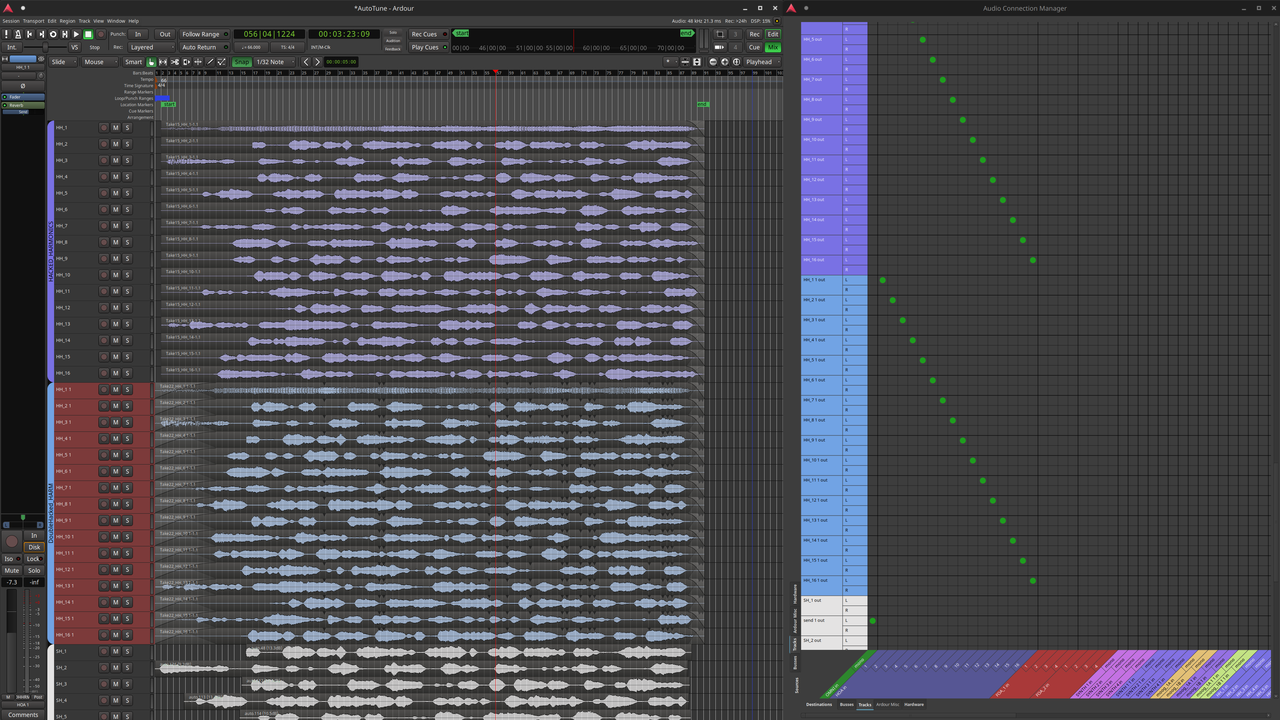Click the metronome icon in transport bar
Screen dimensions: 1280x720
[x=19, y=34]
